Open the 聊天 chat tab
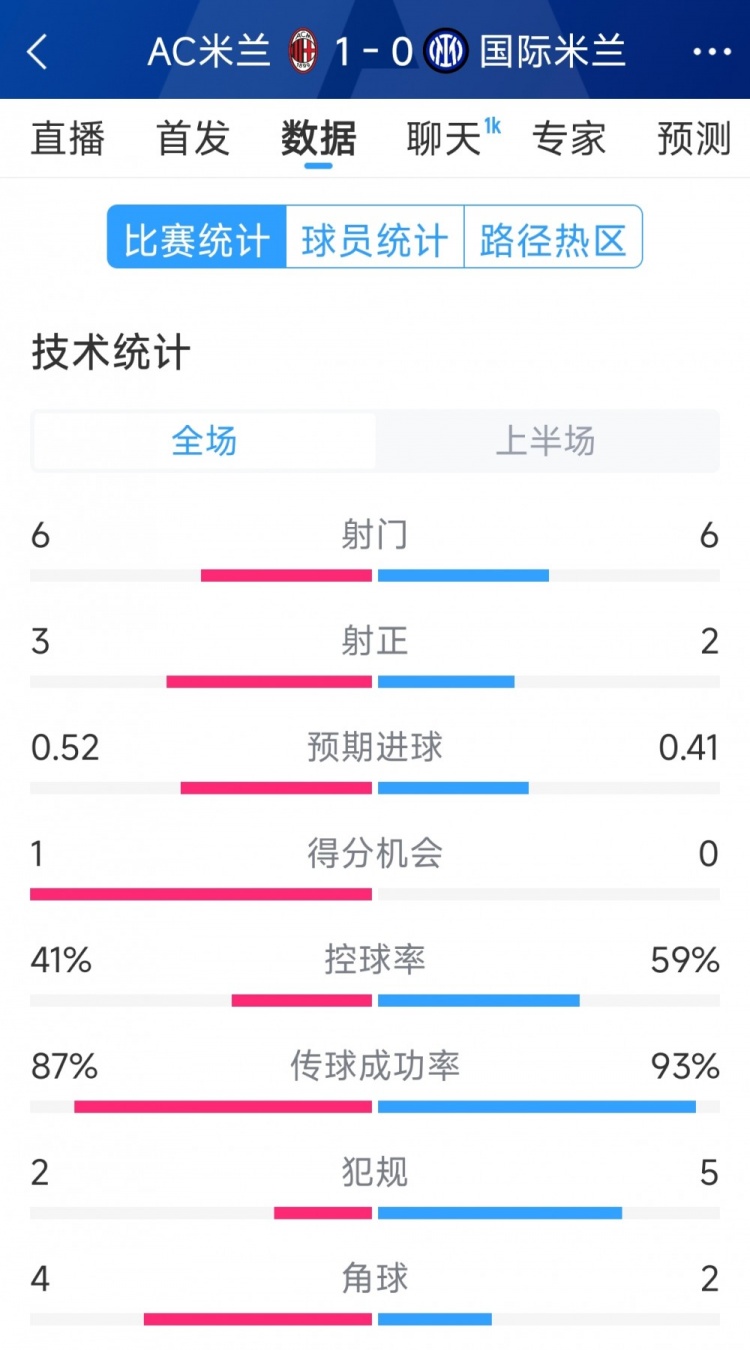This screenshot has width=750, height=1350. pos(444,139)
